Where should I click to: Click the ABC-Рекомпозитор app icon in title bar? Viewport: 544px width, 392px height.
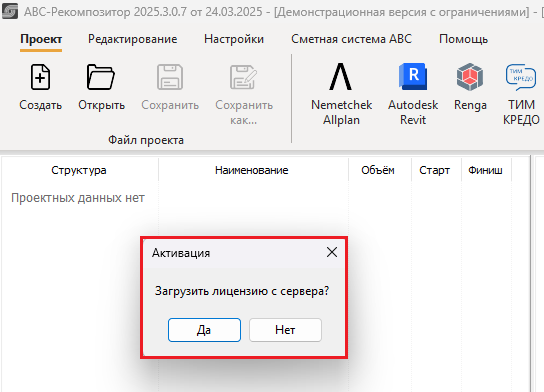pyautogui.click(x=10, y=11)
